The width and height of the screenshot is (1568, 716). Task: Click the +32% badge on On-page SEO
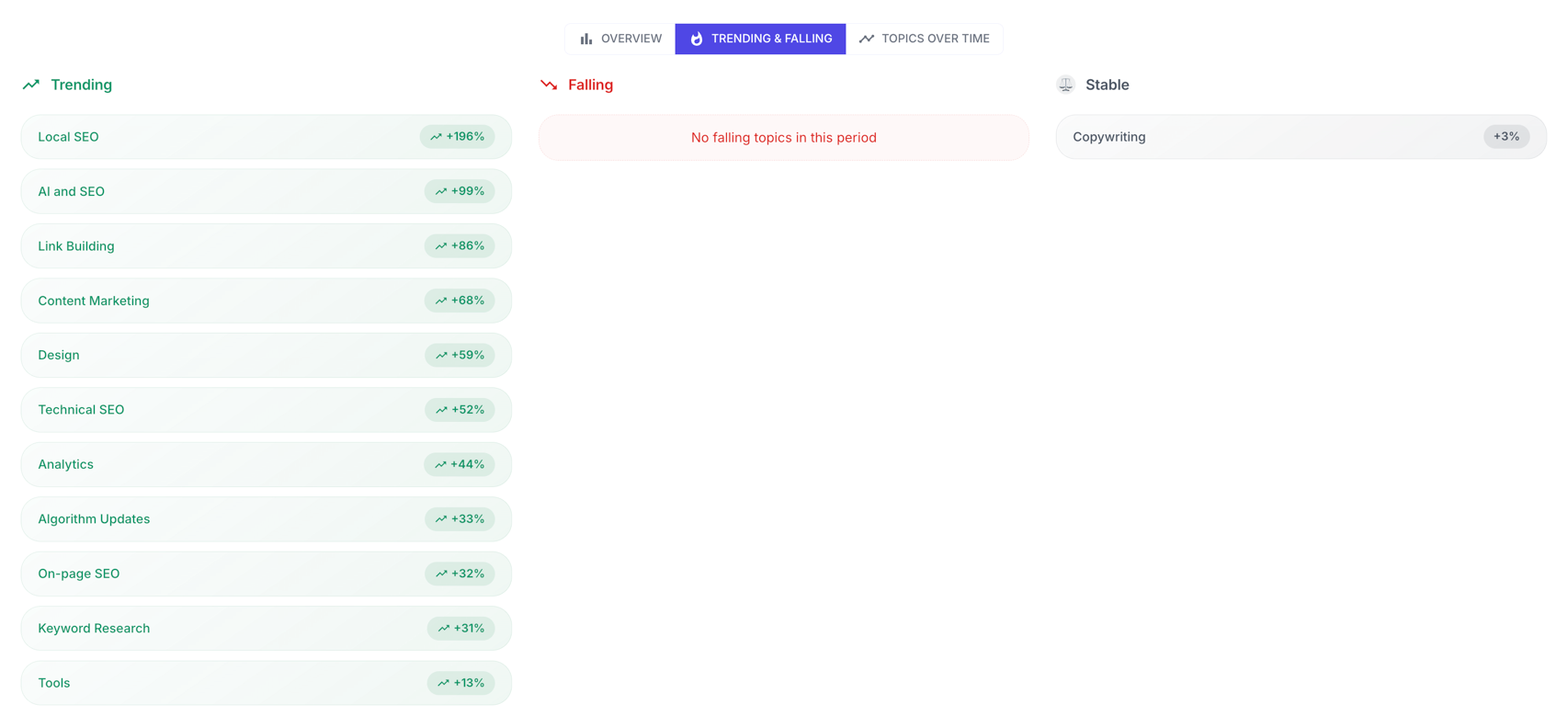coord(460,574)
